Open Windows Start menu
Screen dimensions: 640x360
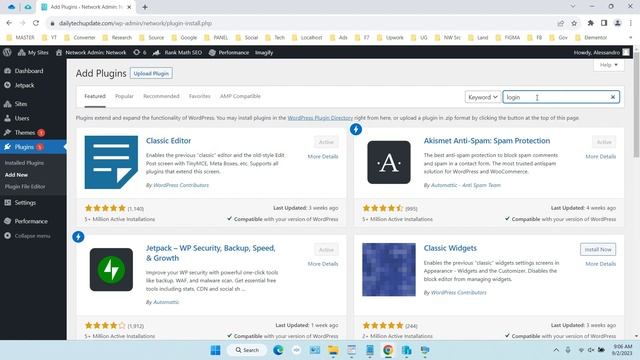point(215,350)
